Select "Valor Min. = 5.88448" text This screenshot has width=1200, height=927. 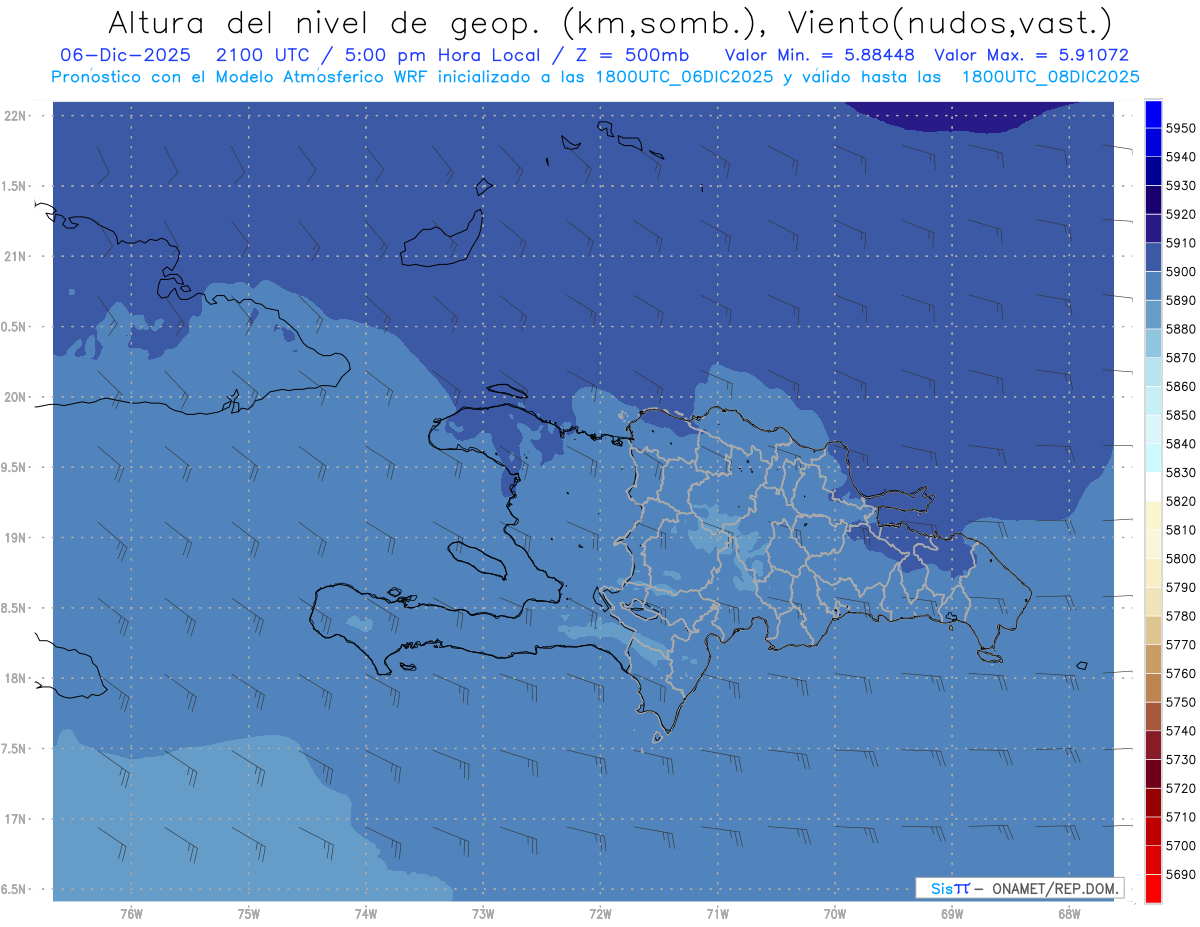(x=821, y=55)
